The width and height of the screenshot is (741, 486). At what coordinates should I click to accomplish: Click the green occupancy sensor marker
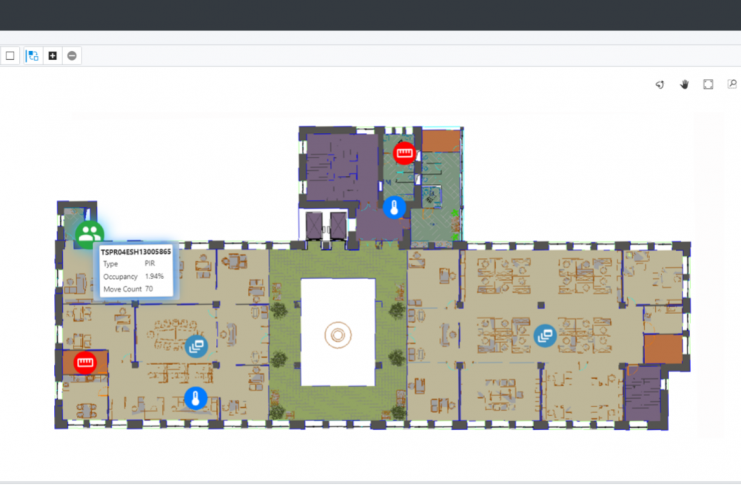89,234
